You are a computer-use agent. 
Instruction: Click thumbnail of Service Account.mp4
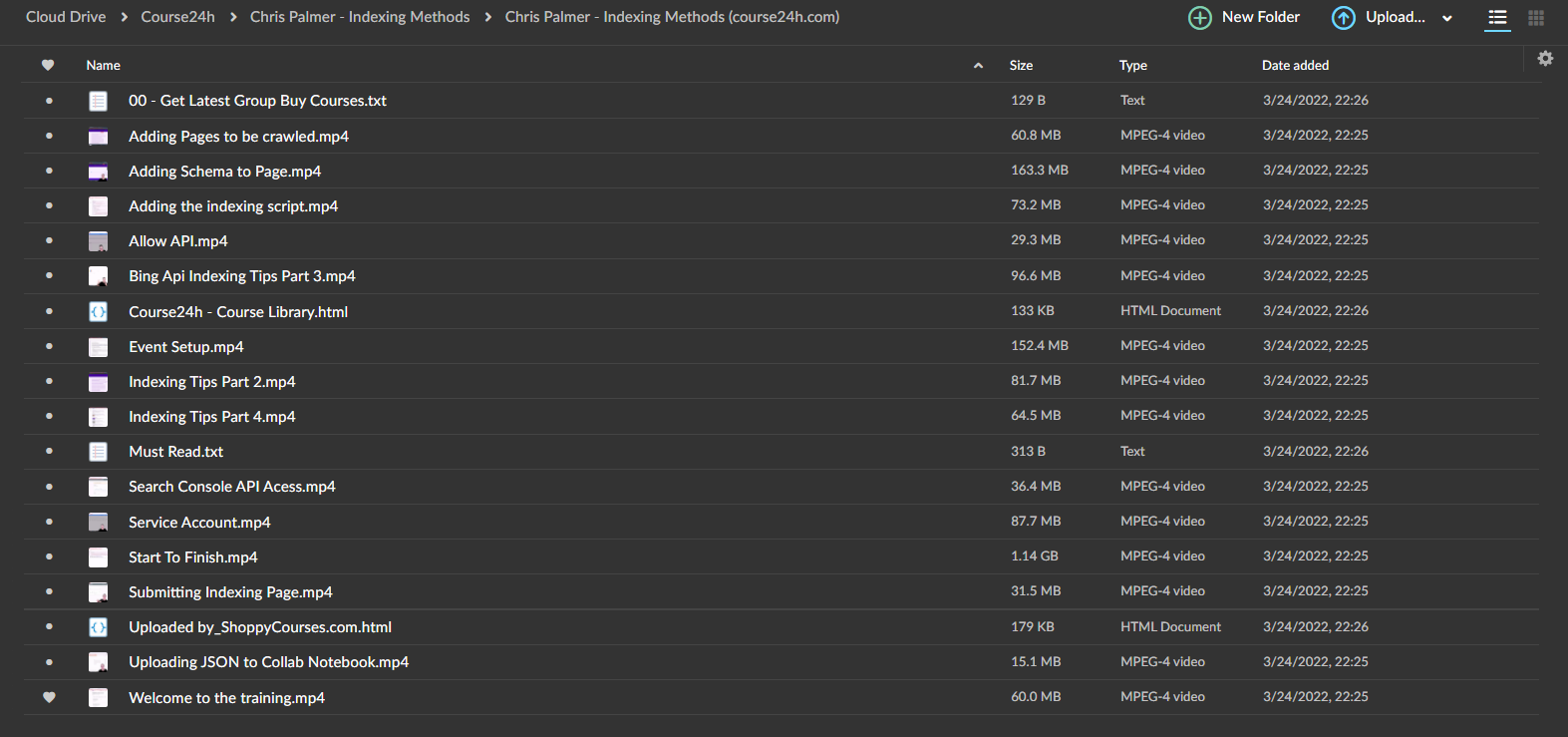click(98, 523)
